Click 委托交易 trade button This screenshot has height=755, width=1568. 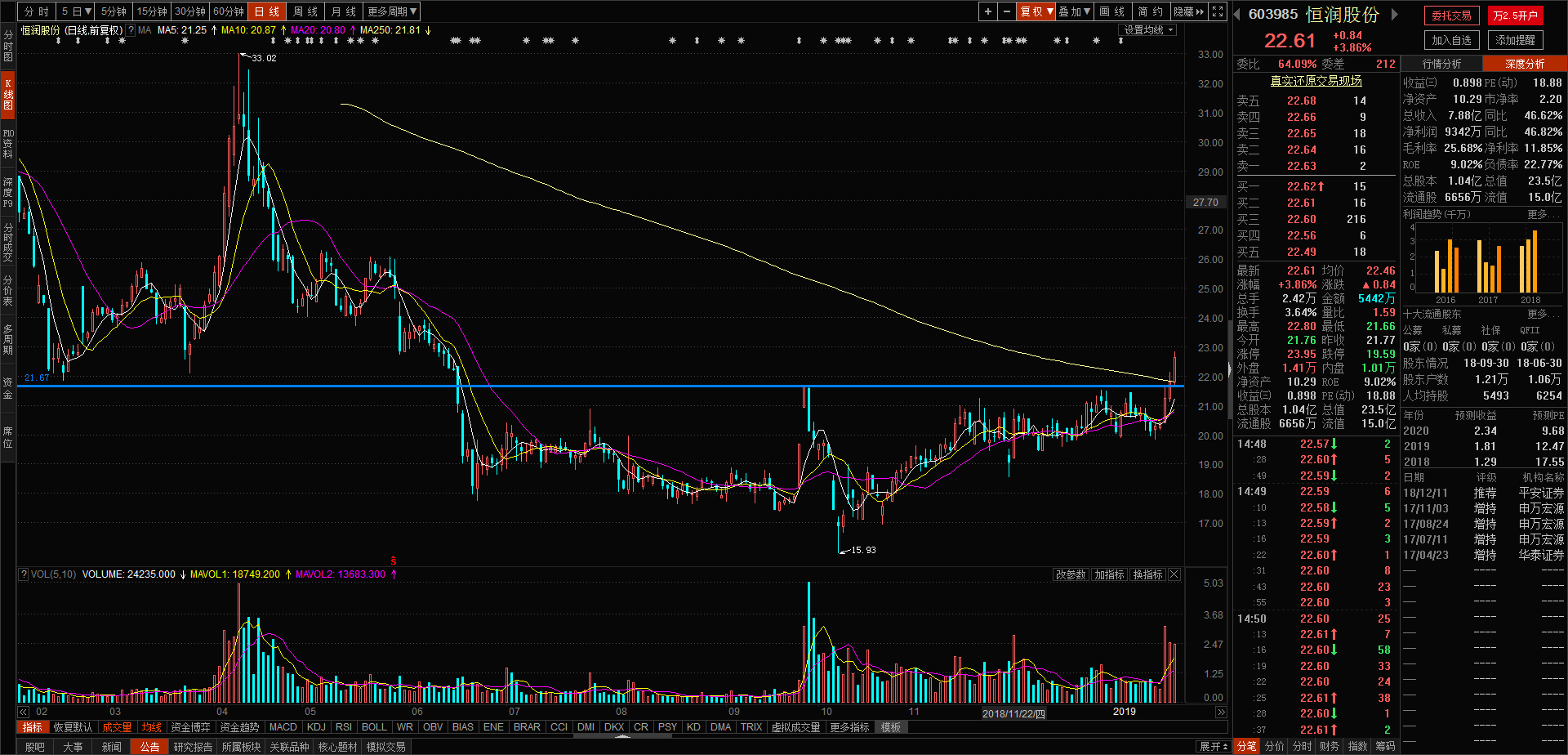pyautogui.click(x=1451, y=16)
